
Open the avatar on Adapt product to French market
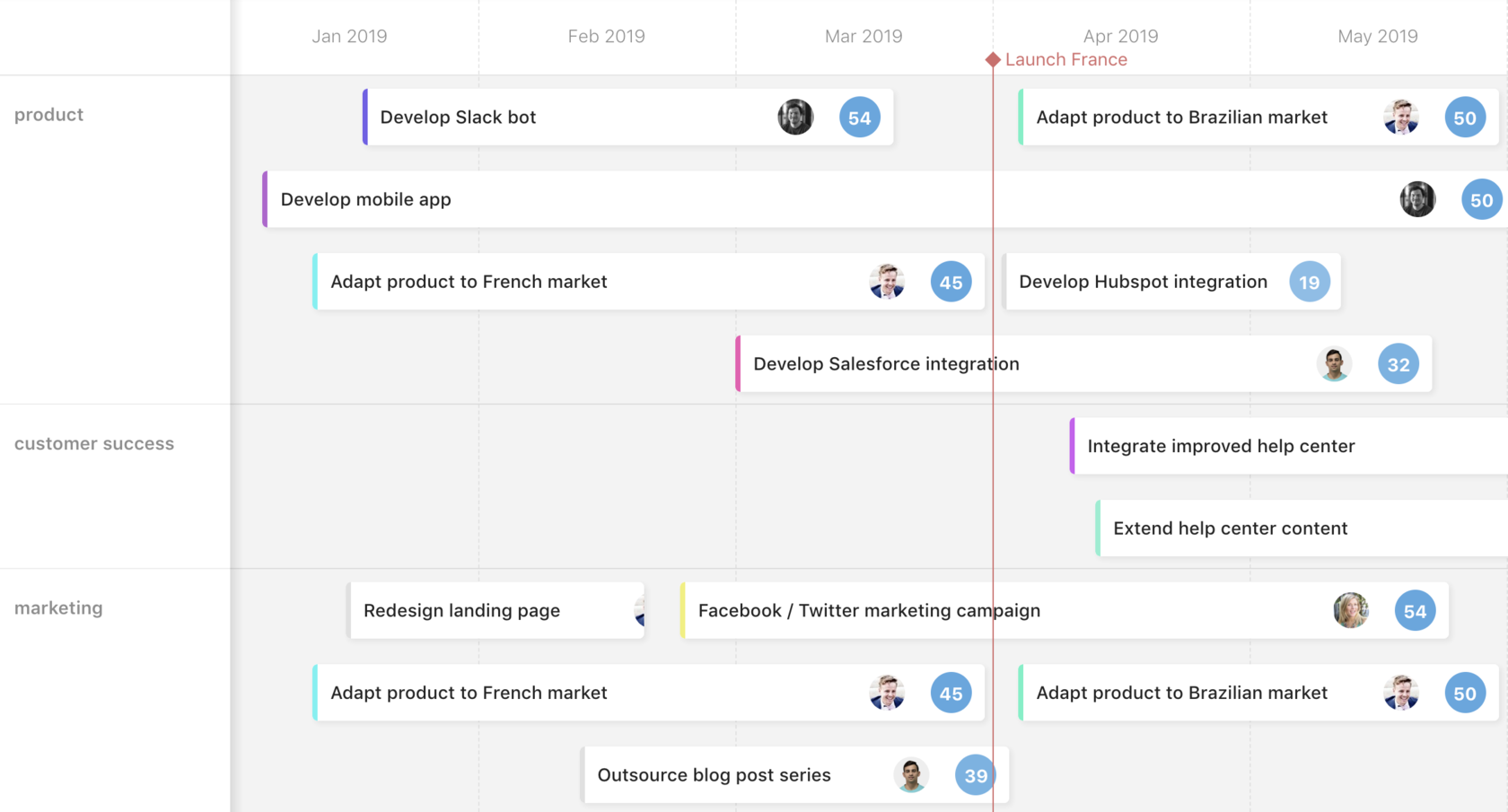pyautogui.click(x=887, y=282)
